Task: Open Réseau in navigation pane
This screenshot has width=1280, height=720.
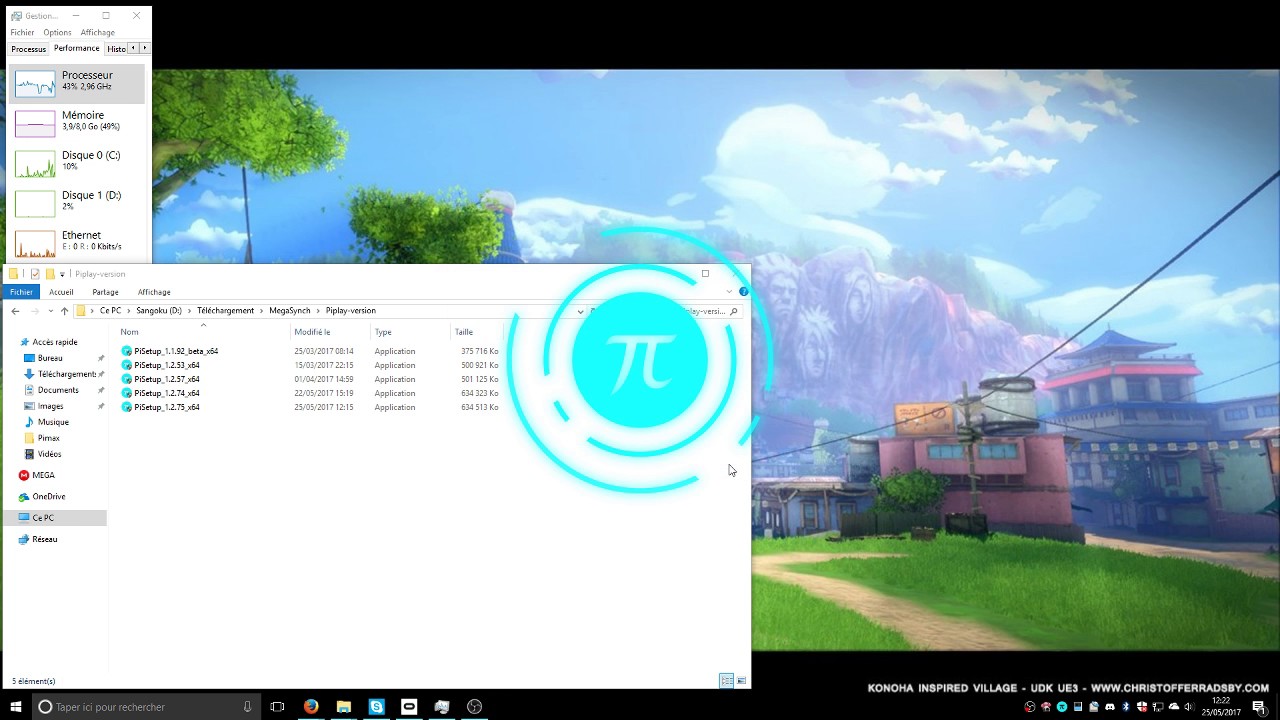Action: (44, 539)
